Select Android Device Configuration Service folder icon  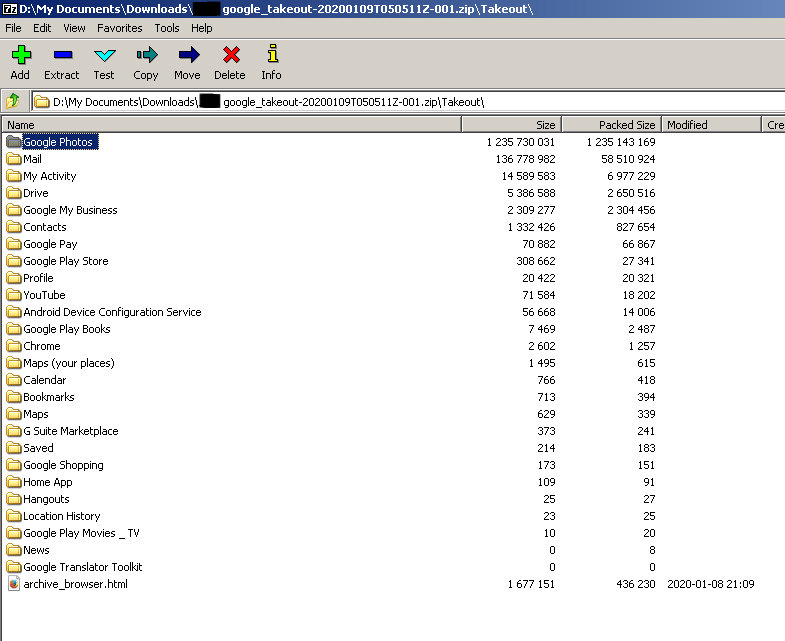tap(14, 312)
